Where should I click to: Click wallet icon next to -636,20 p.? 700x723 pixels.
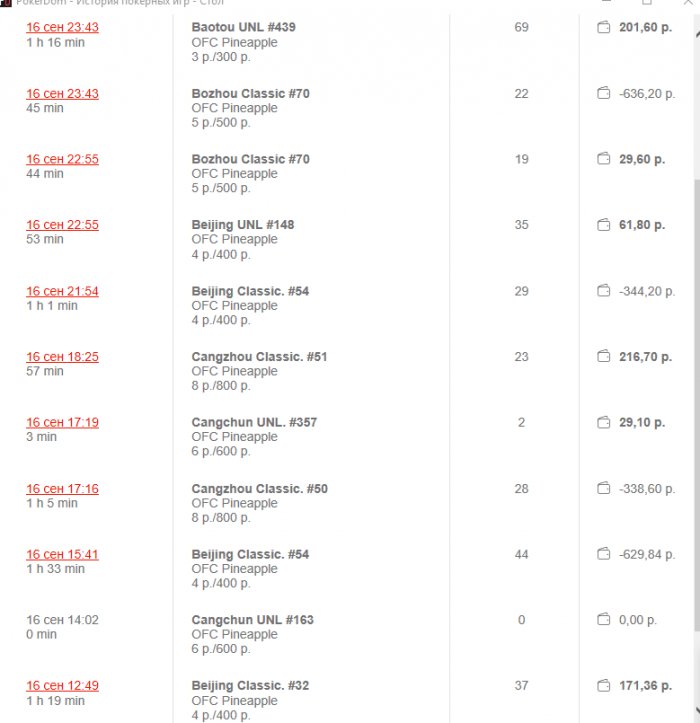(603, 93)
